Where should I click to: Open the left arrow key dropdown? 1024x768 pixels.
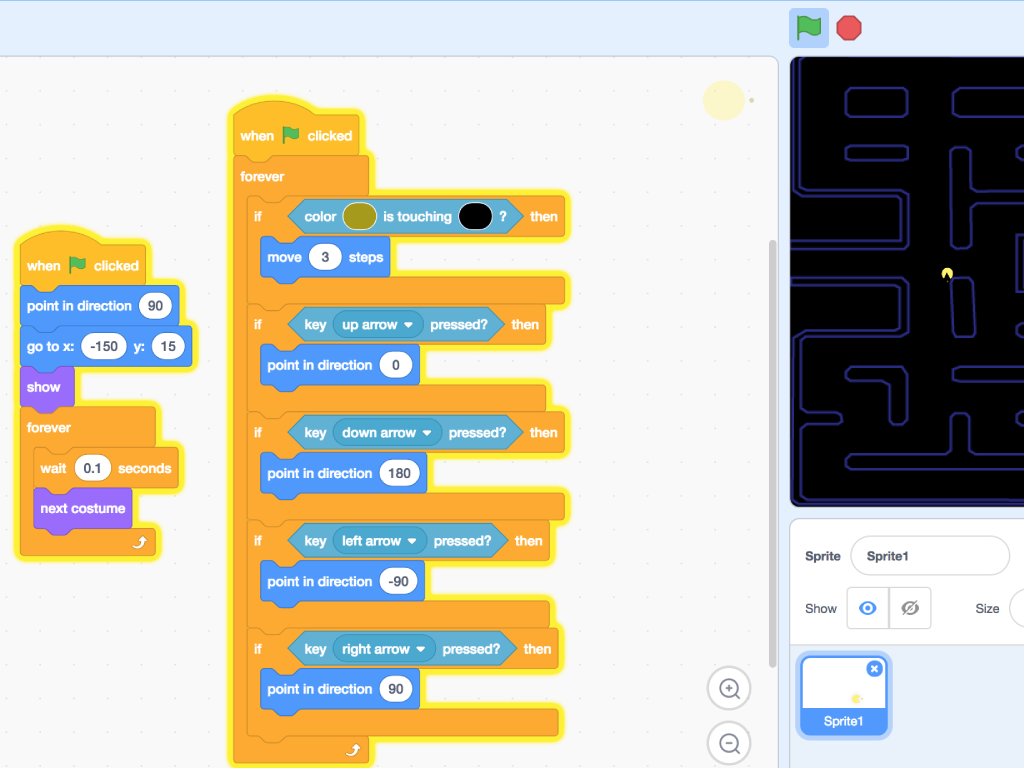(x=379, y=541)
